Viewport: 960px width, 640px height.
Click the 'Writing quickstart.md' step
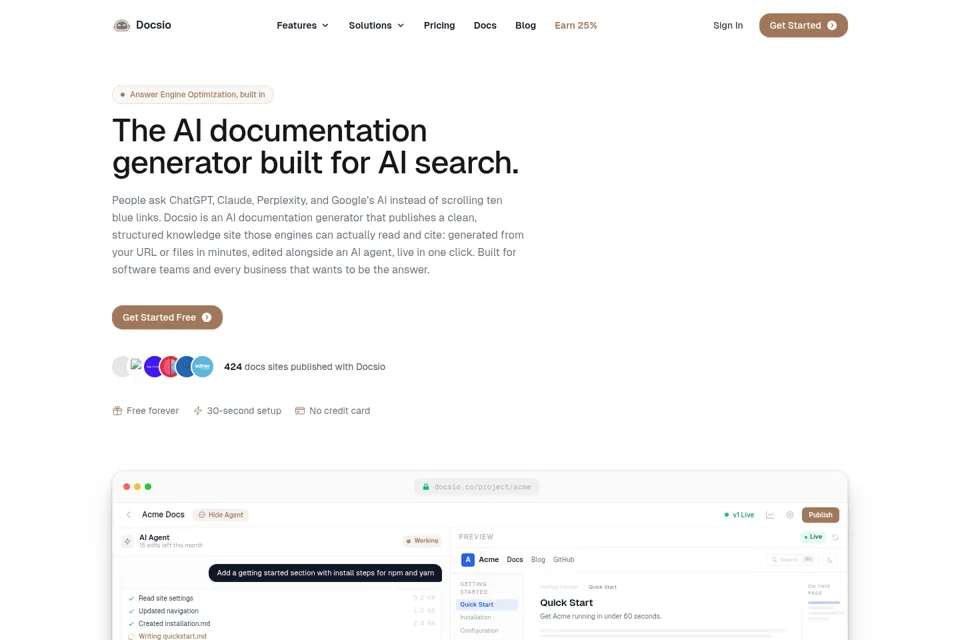(x=172, y=636)
